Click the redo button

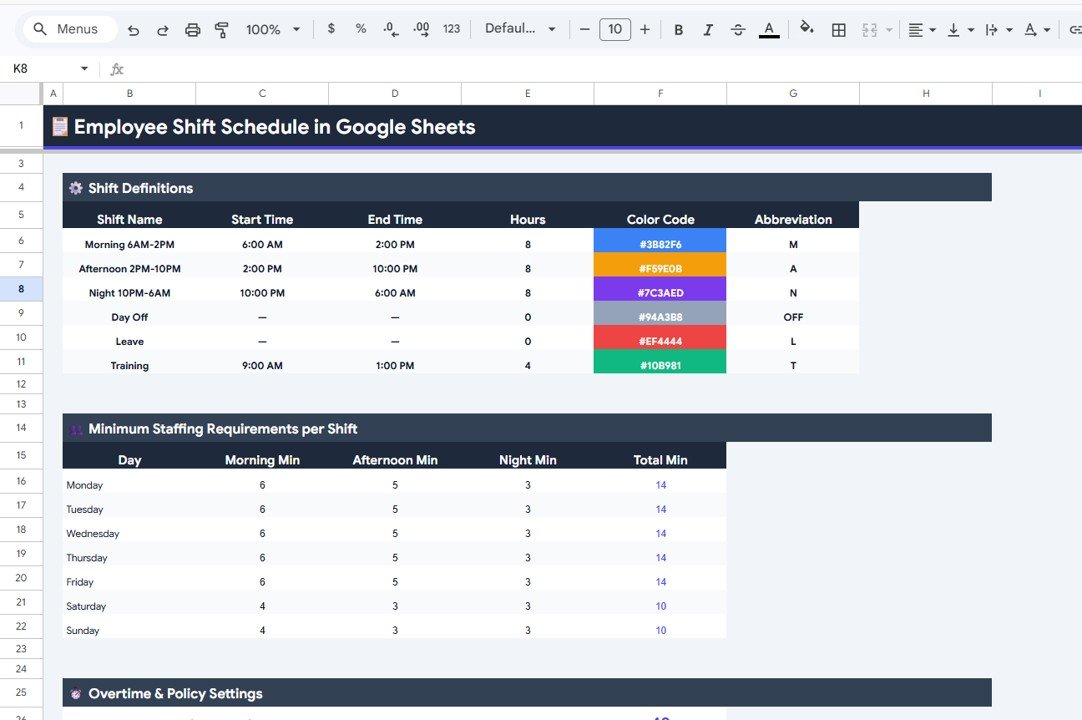(162, 29)
